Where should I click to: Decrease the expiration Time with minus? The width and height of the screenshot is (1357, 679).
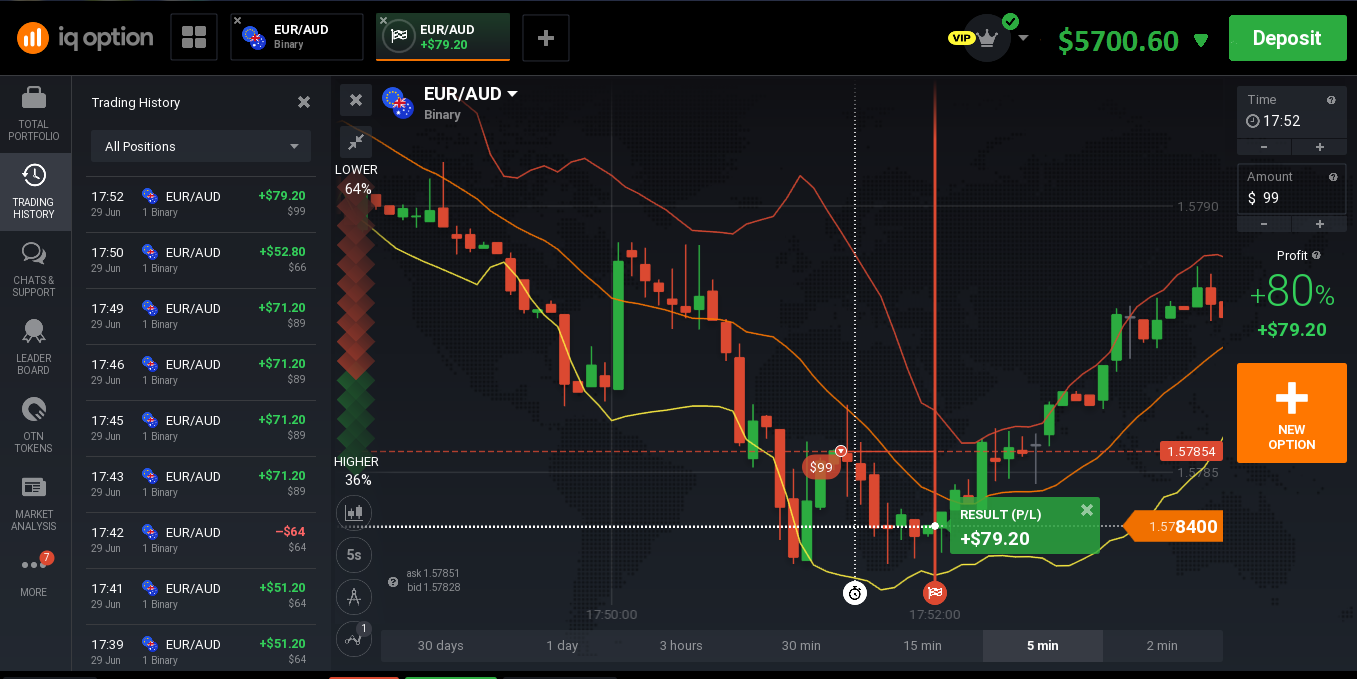pyautogui.click(x=1263, y=147)
